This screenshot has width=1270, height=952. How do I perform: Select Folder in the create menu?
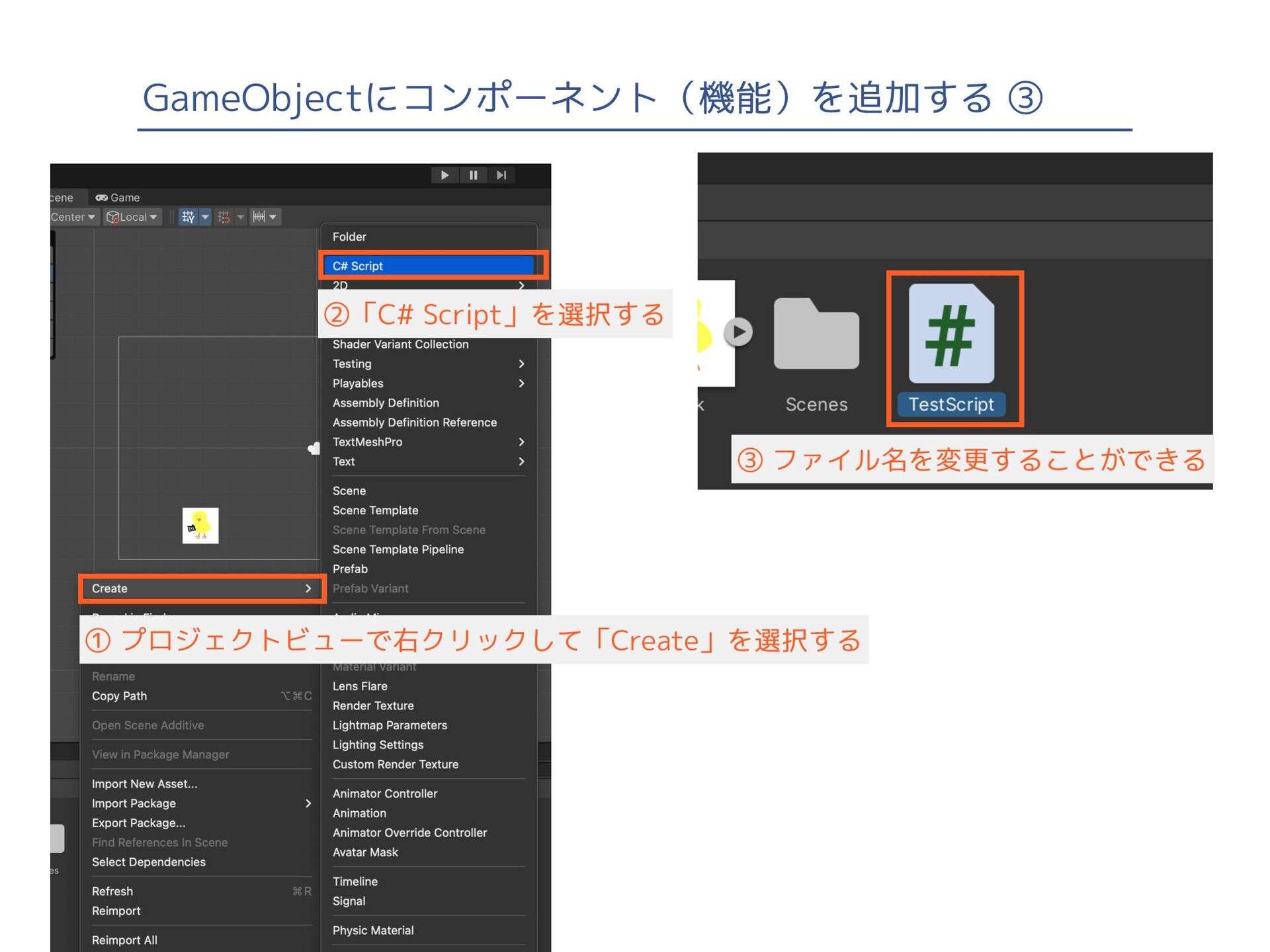coord(349,237)
